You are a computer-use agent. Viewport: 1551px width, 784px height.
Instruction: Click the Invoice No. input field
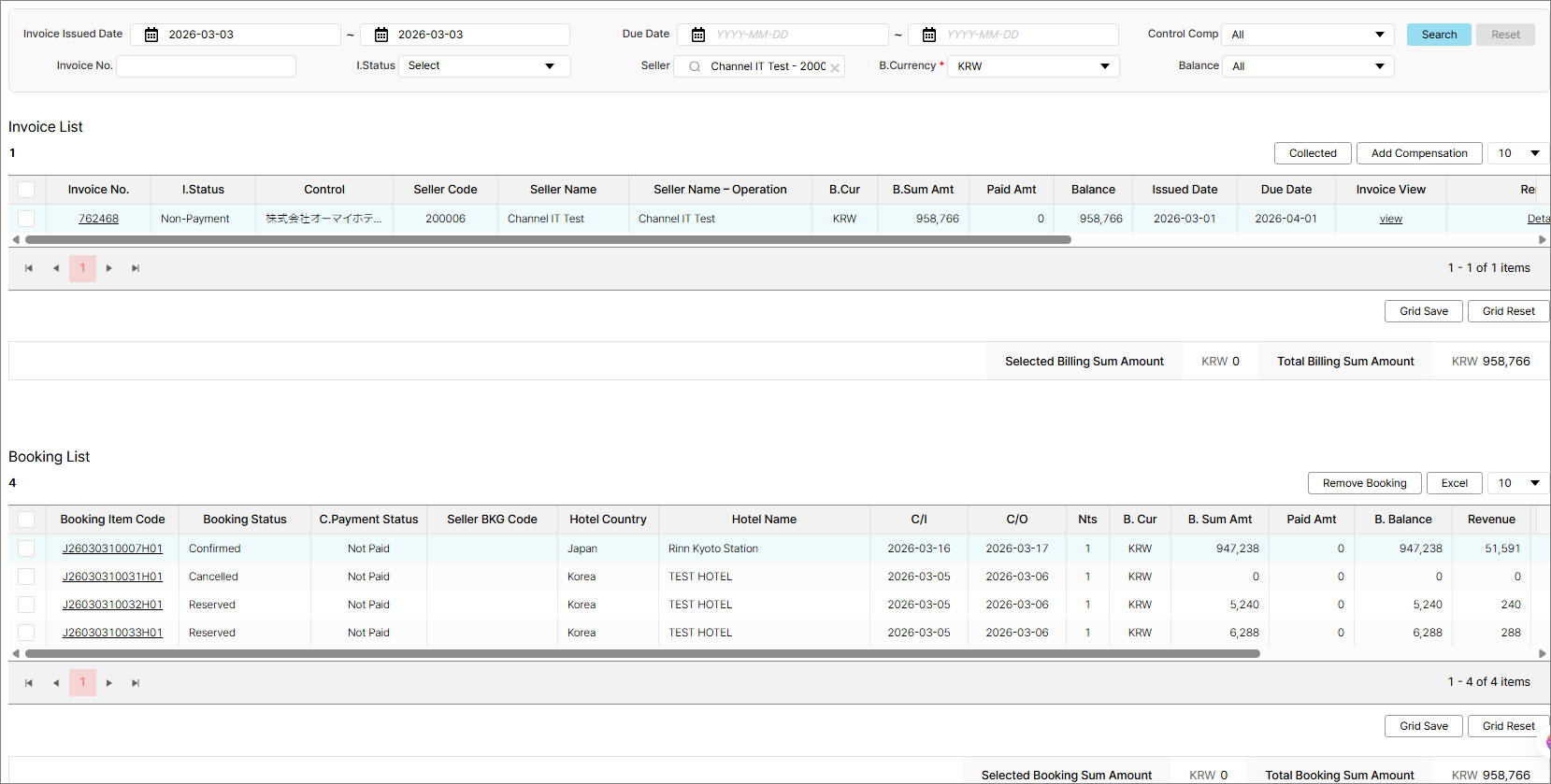[x=206, y=66]
